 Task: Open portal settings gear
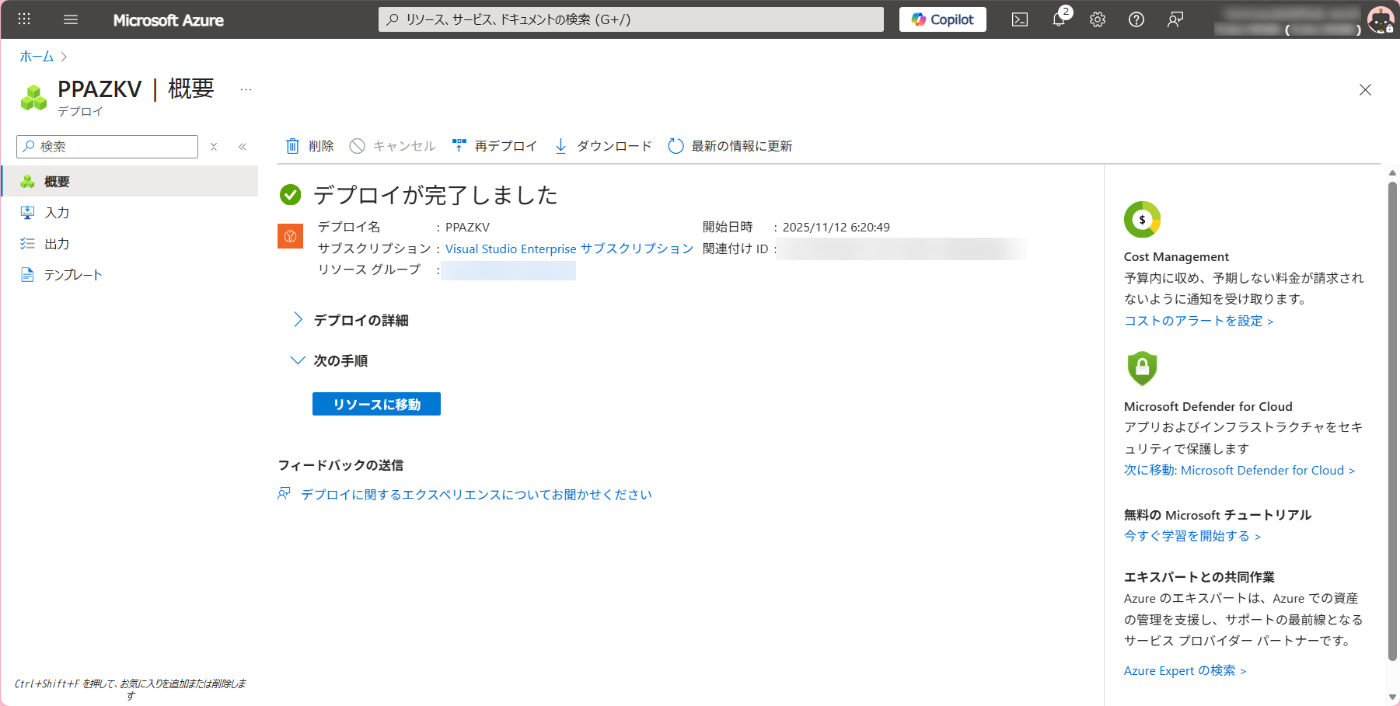point(1097,19)
